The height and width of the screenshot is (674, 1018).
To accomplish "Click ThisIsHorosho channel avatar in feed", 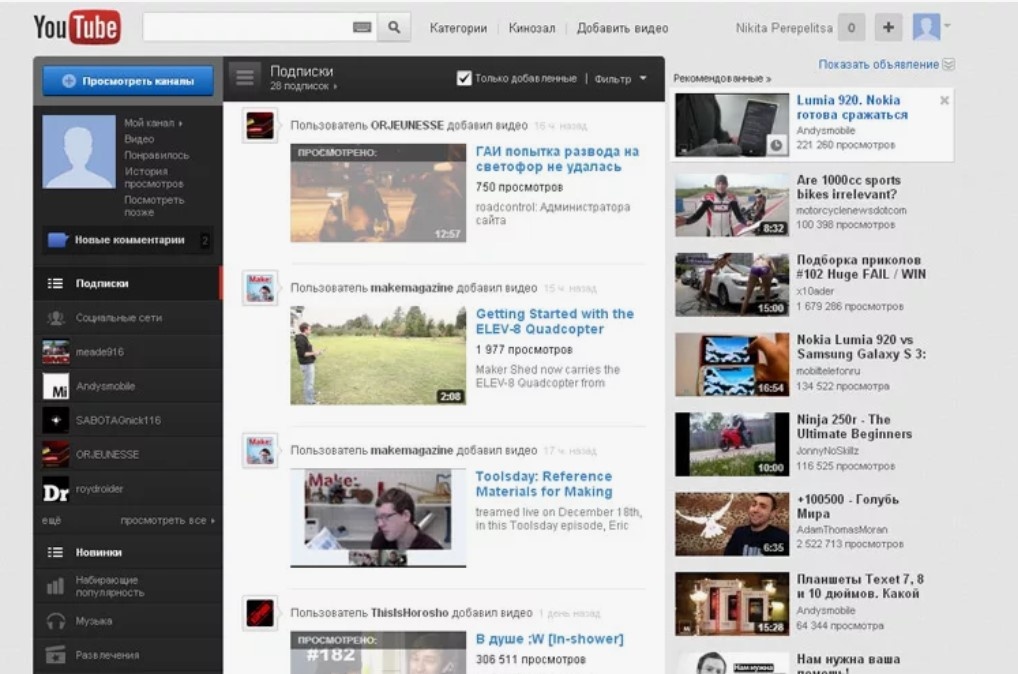I will pyautogui.click(x=260, y=612).
